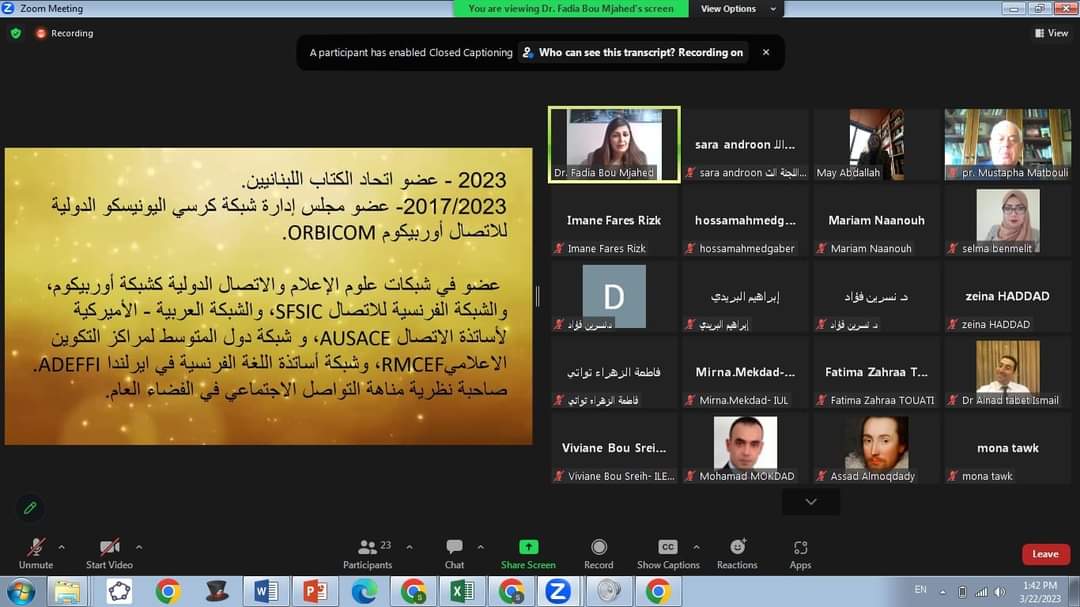Expand audio options arrow beside Unmute
The image size is (1080, 607).
(x=61, y=547)
